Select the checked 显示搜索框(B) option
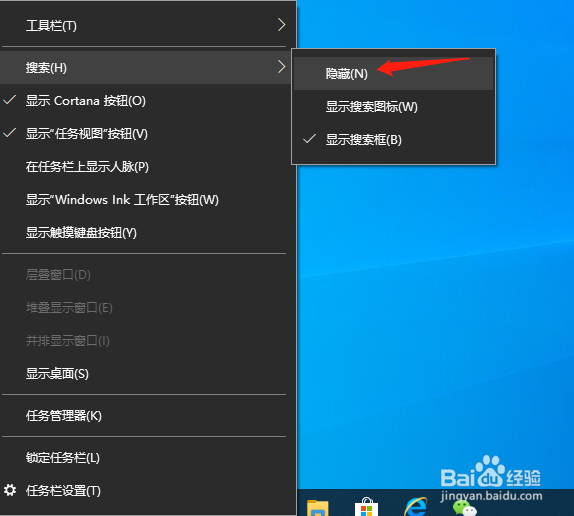The width and height of the screenshot is (574, 516). (394, 140)
